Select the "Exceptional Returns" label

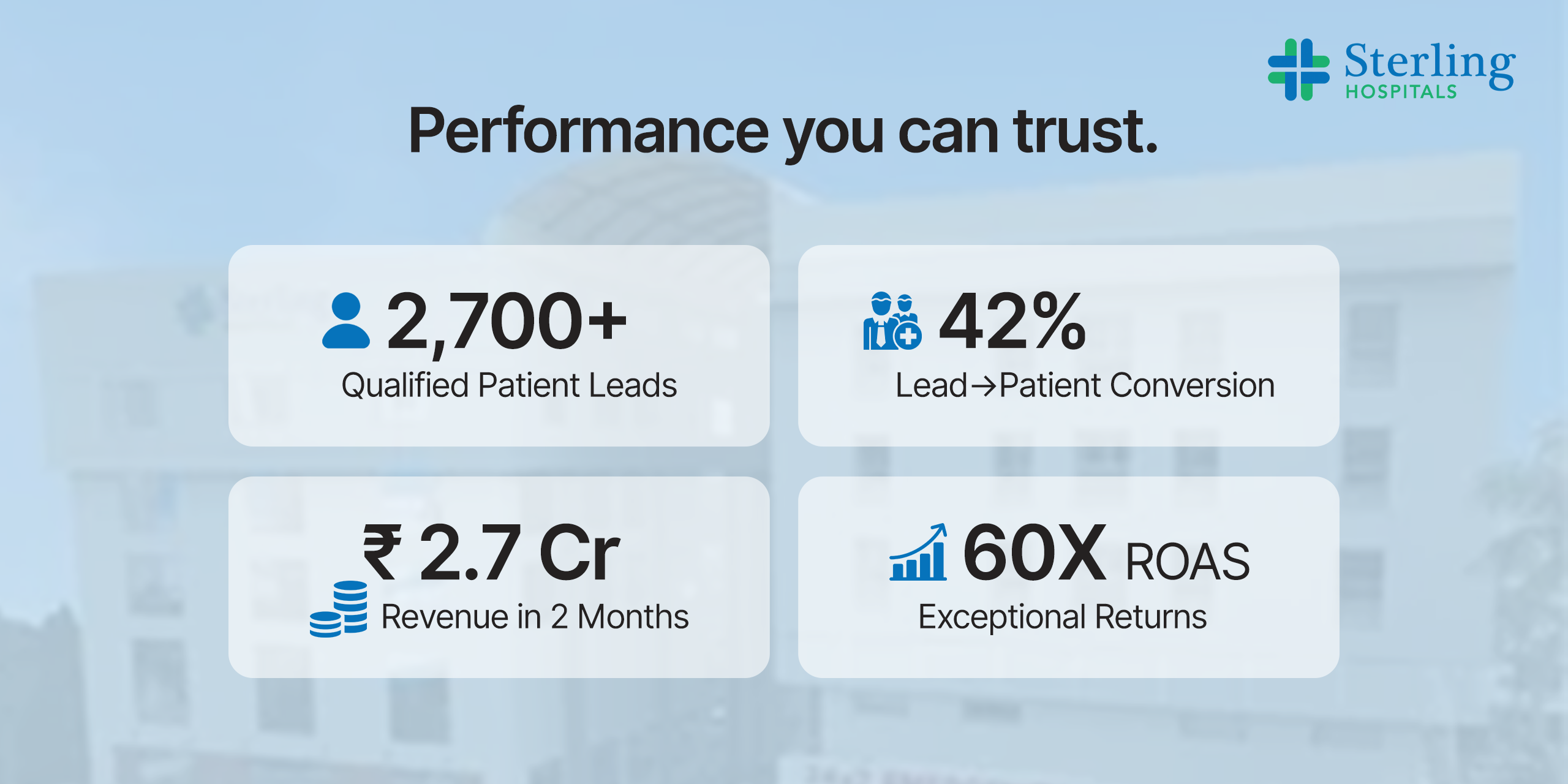pyautogui.click(x=1062, y=617)
